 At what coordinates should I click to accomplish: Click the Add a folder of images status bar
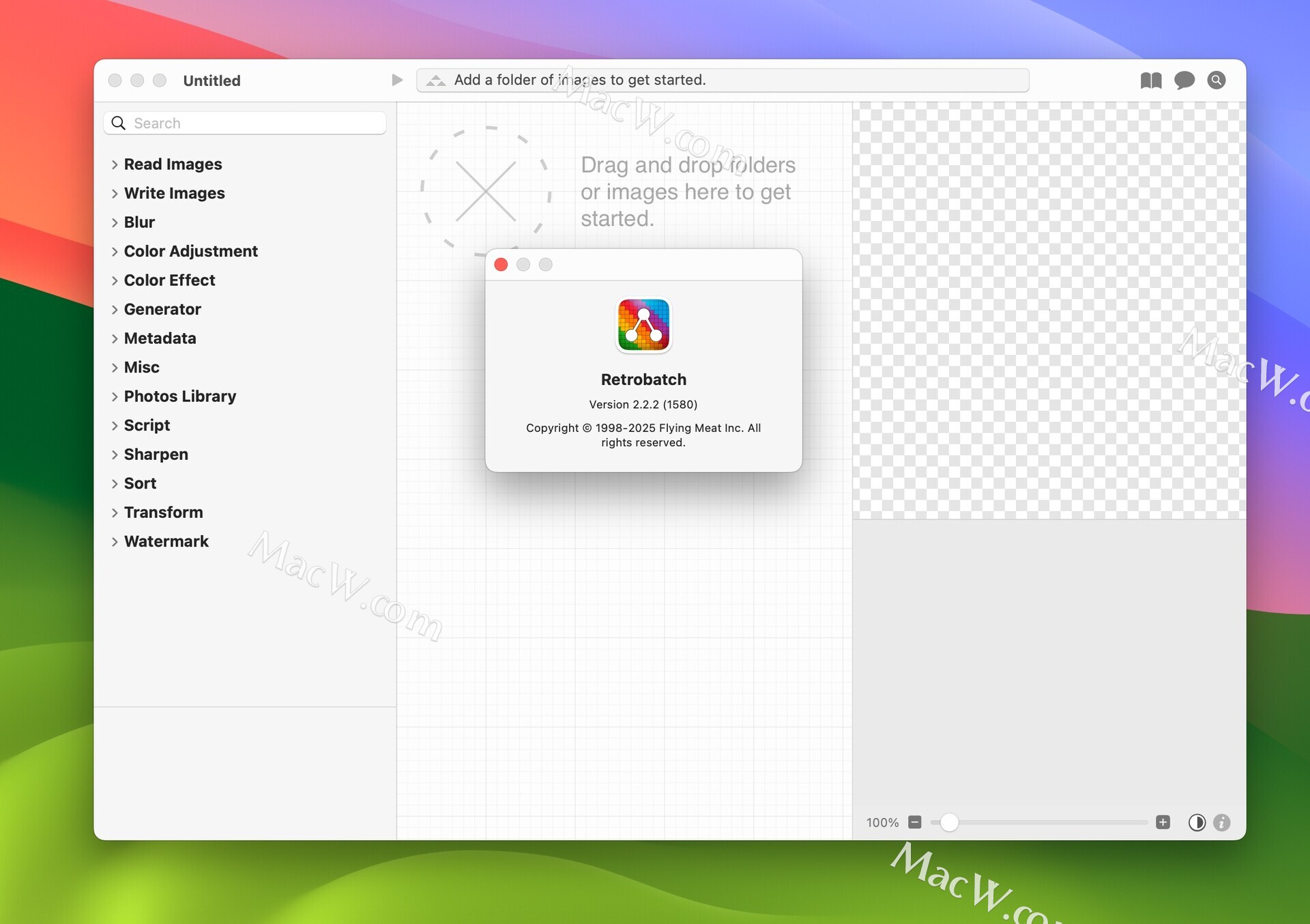point(723,80)
